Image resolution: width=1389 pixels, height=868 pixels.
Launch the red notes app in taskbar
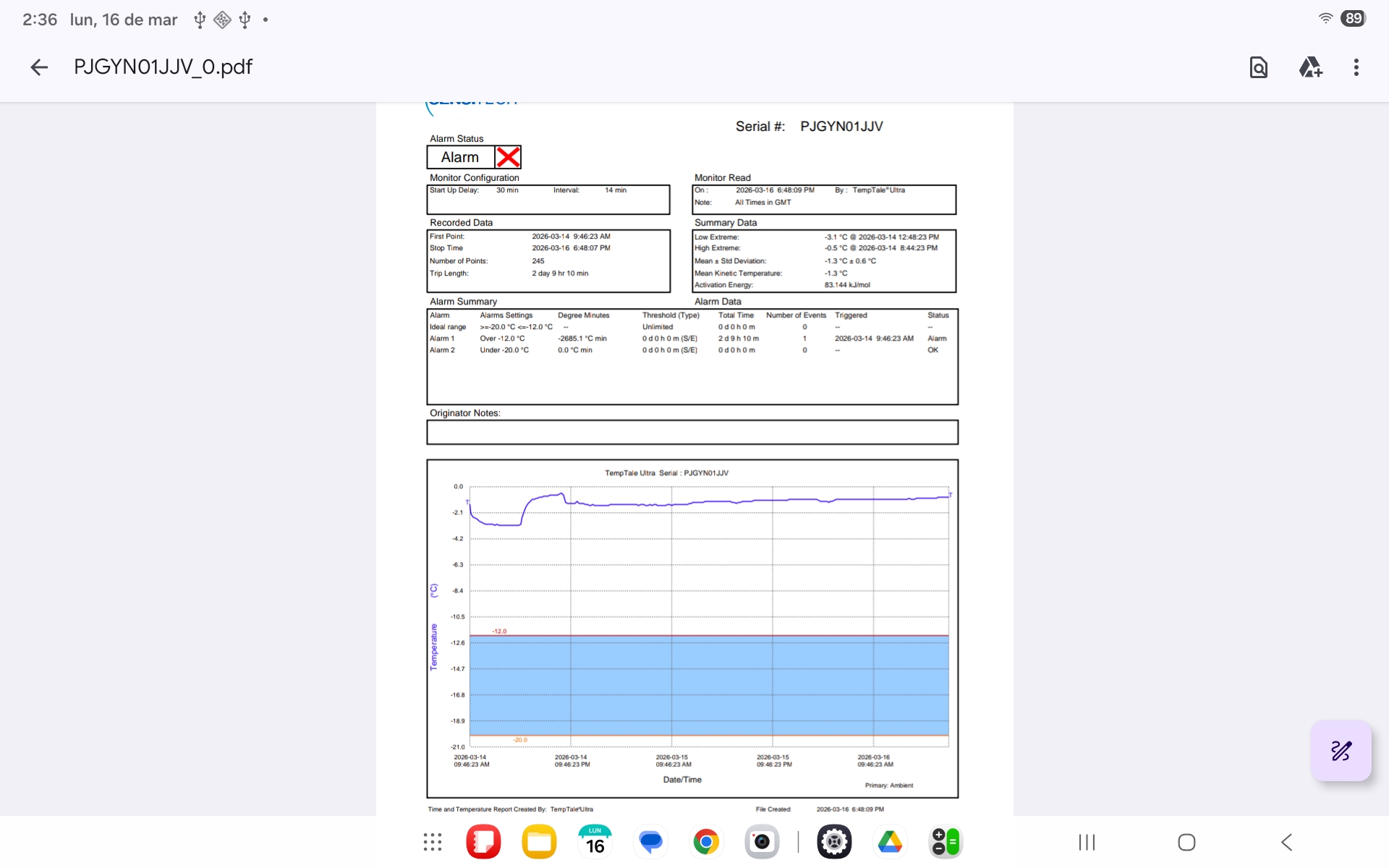(483, 842)
